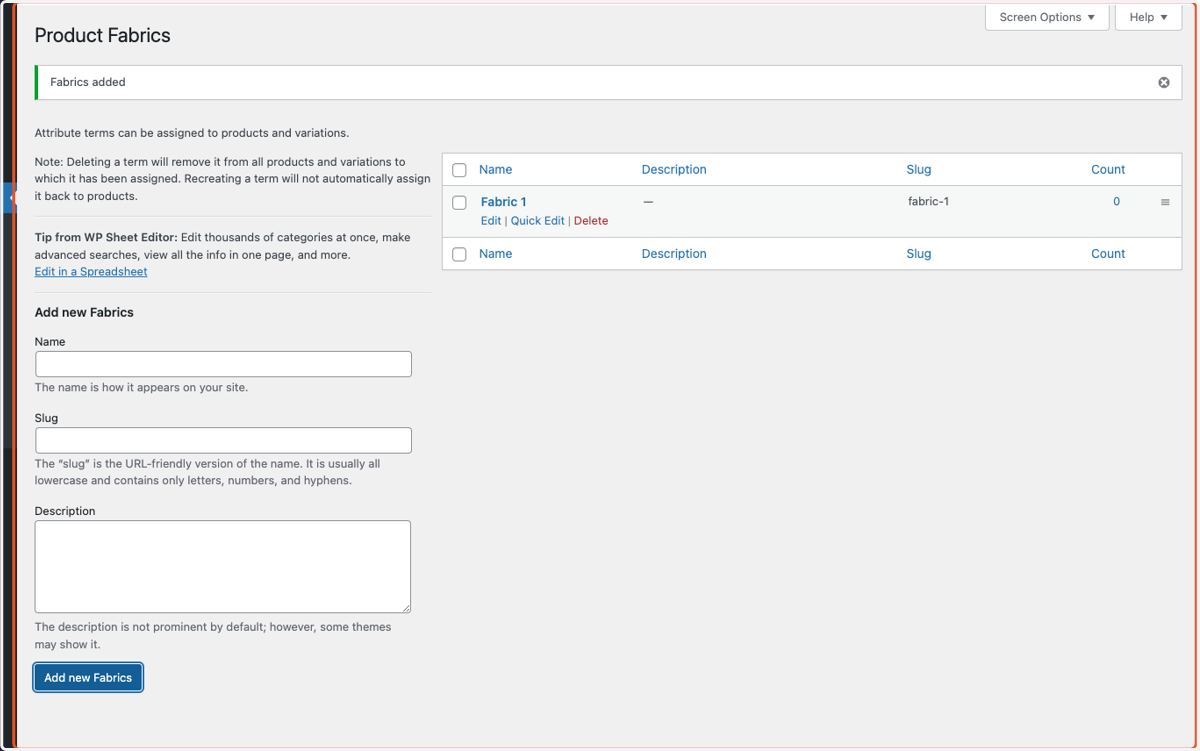Screen dimensions: 1200x751
Task: Sort by Slug in table footer
Action: click(918, 253)
